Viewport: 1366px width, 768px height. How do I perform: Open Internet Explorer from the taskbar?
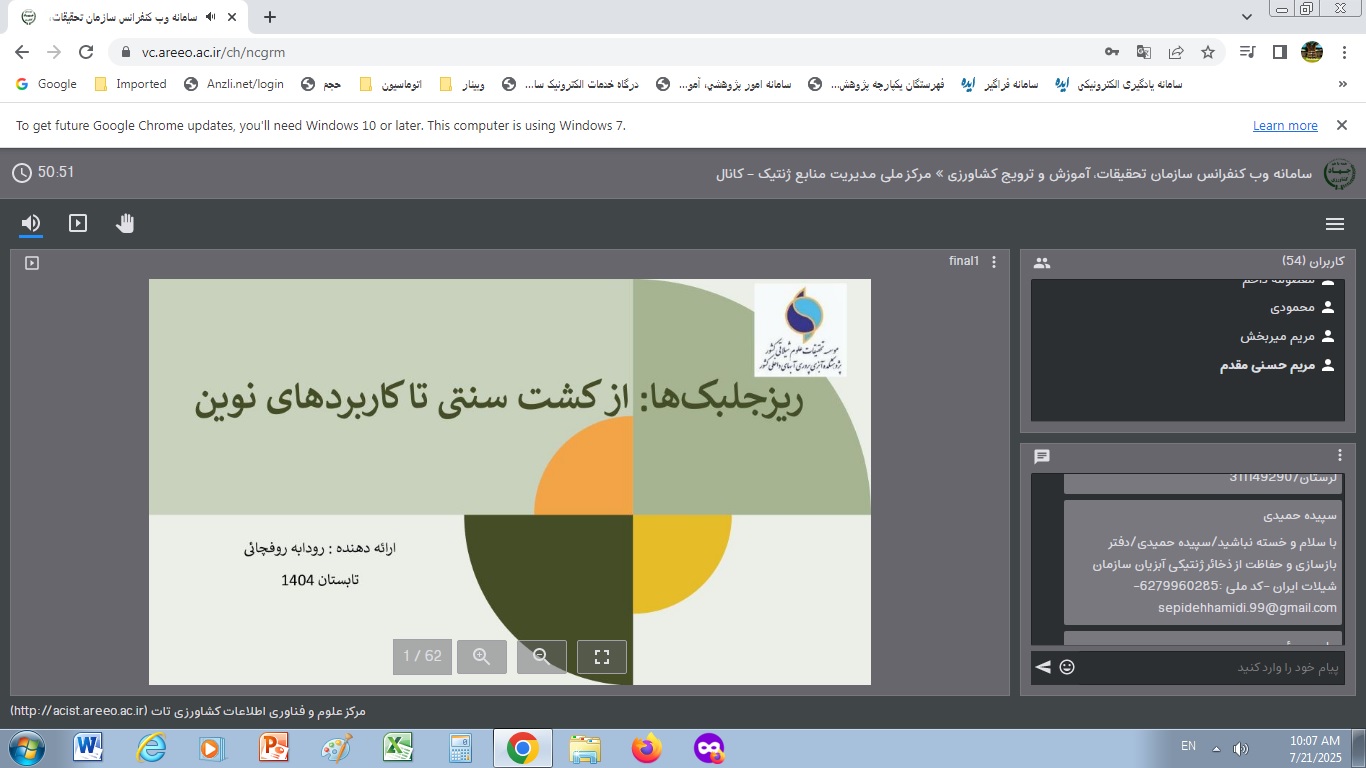(x=151, y=748)
